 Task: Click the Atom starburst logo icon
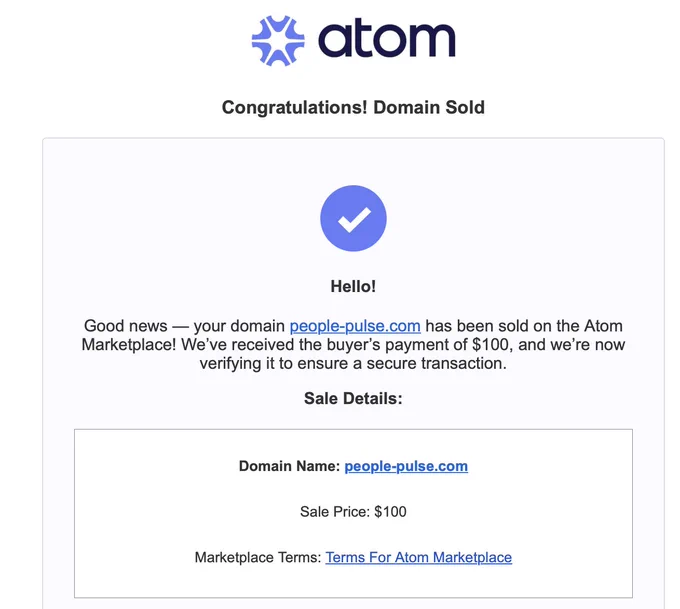tap(278, 40)
